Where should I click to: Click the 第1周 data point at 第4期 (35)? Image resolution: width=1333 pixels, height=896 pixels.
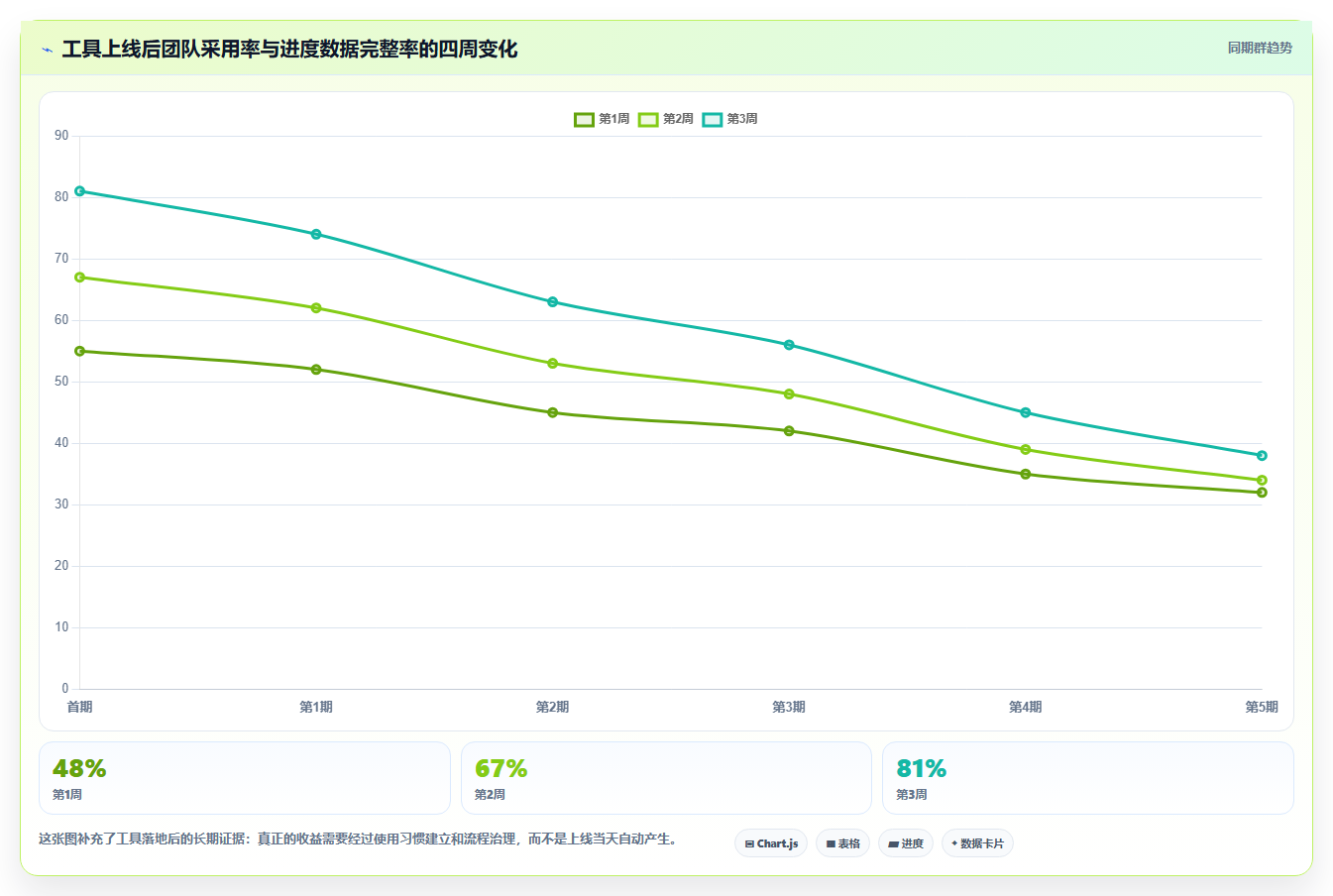[1026, 474]
